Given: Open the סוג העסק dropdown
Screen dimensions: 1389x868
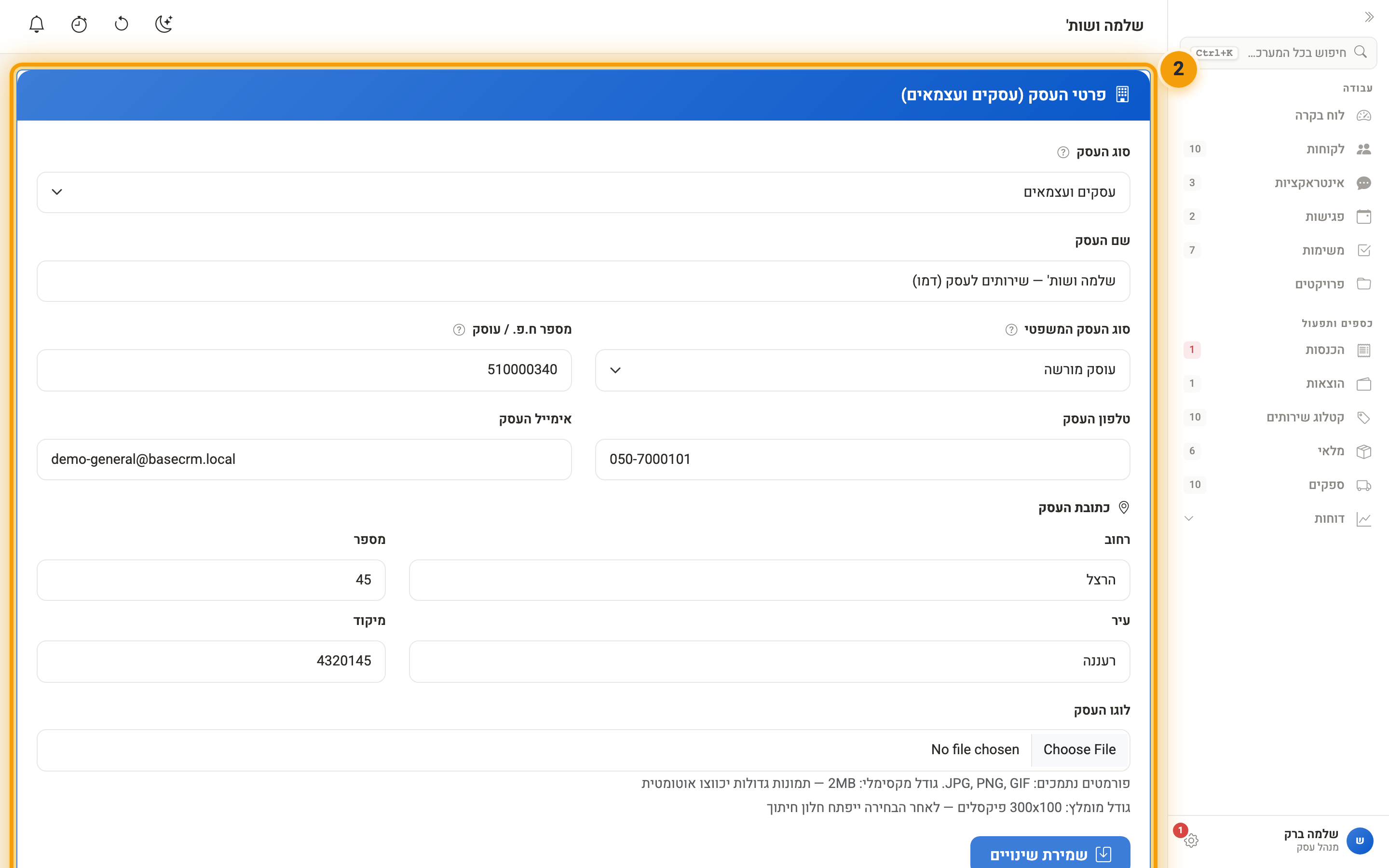Looking at the screenshot, I should point(583,192).
